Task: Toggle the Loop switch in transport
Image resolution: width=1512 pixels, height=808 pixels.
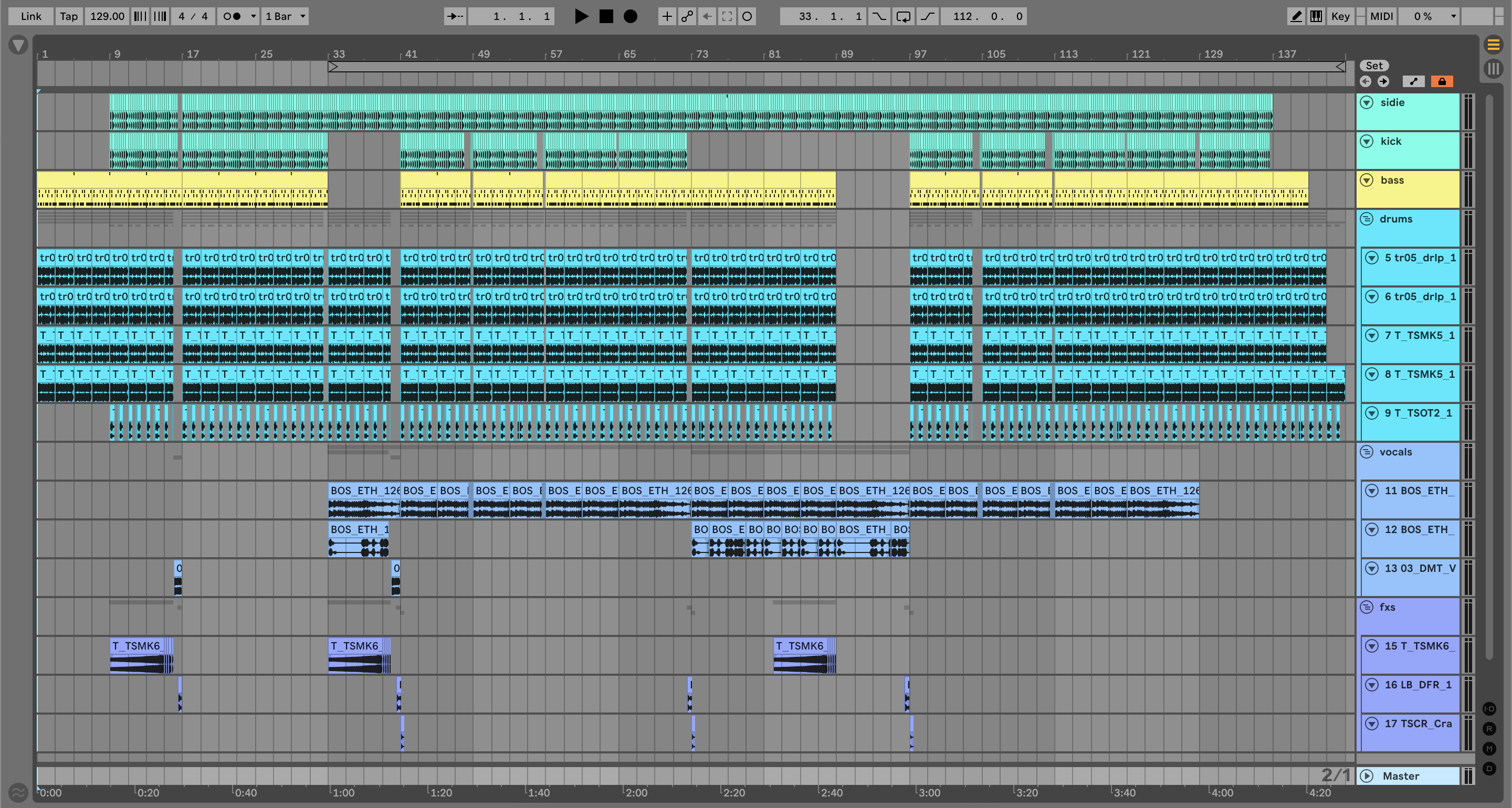Action: [x=904, y=16]
